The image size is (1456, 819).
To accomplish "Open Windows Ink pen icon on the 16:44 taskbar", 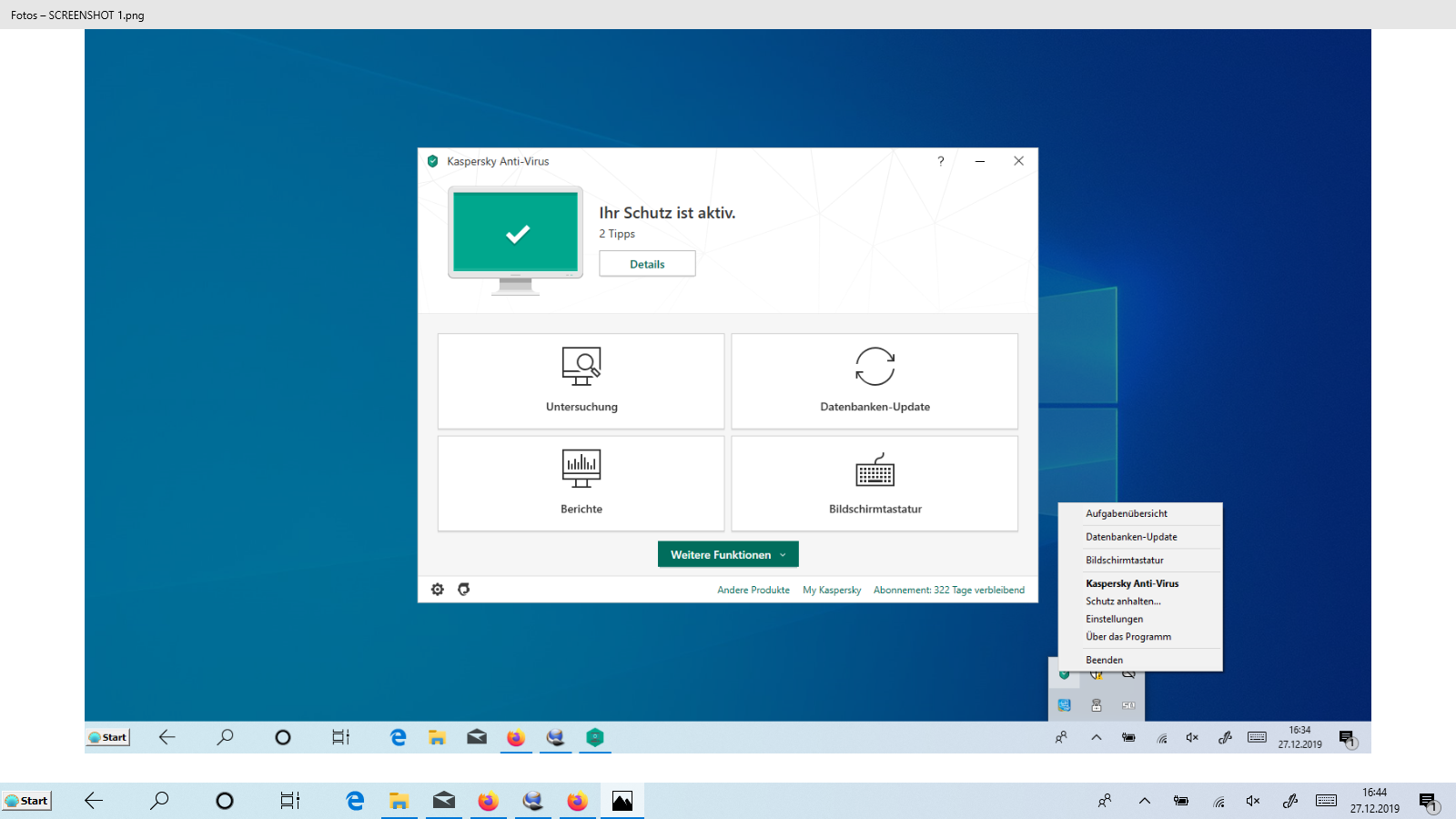I will [1290, 801].
